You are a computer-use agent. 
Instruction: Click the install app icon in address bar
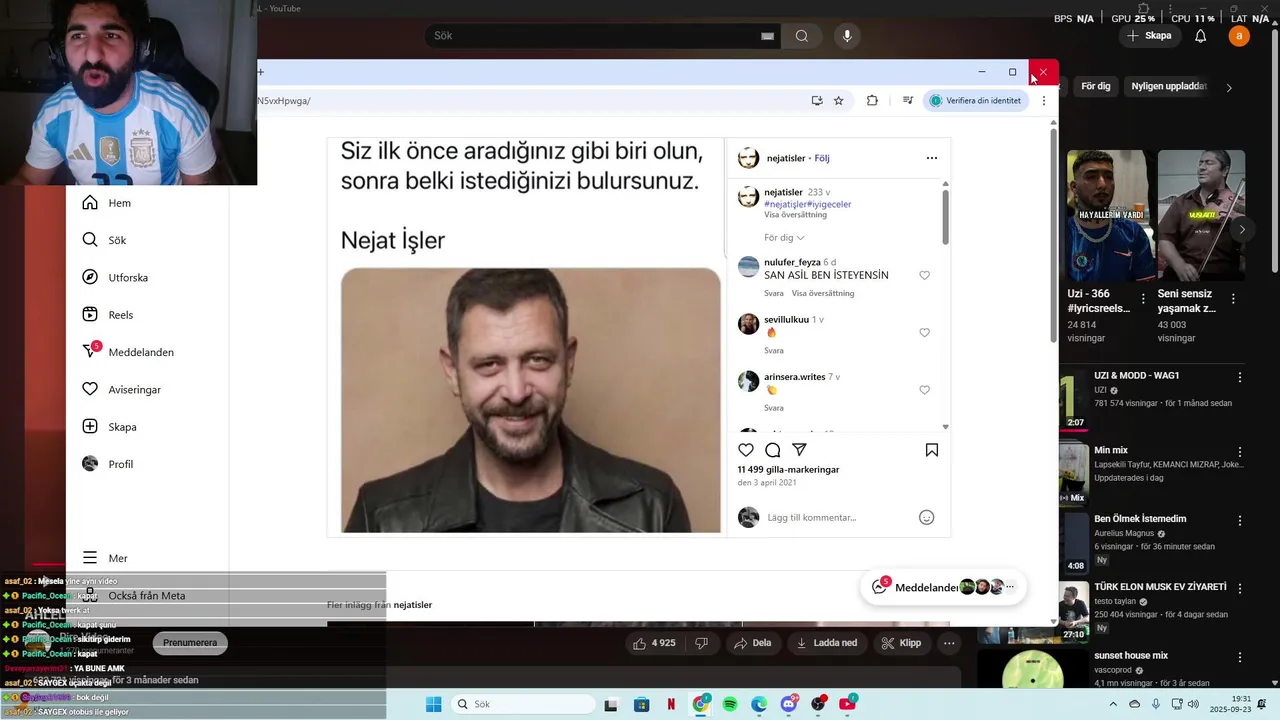coord(817,101)
